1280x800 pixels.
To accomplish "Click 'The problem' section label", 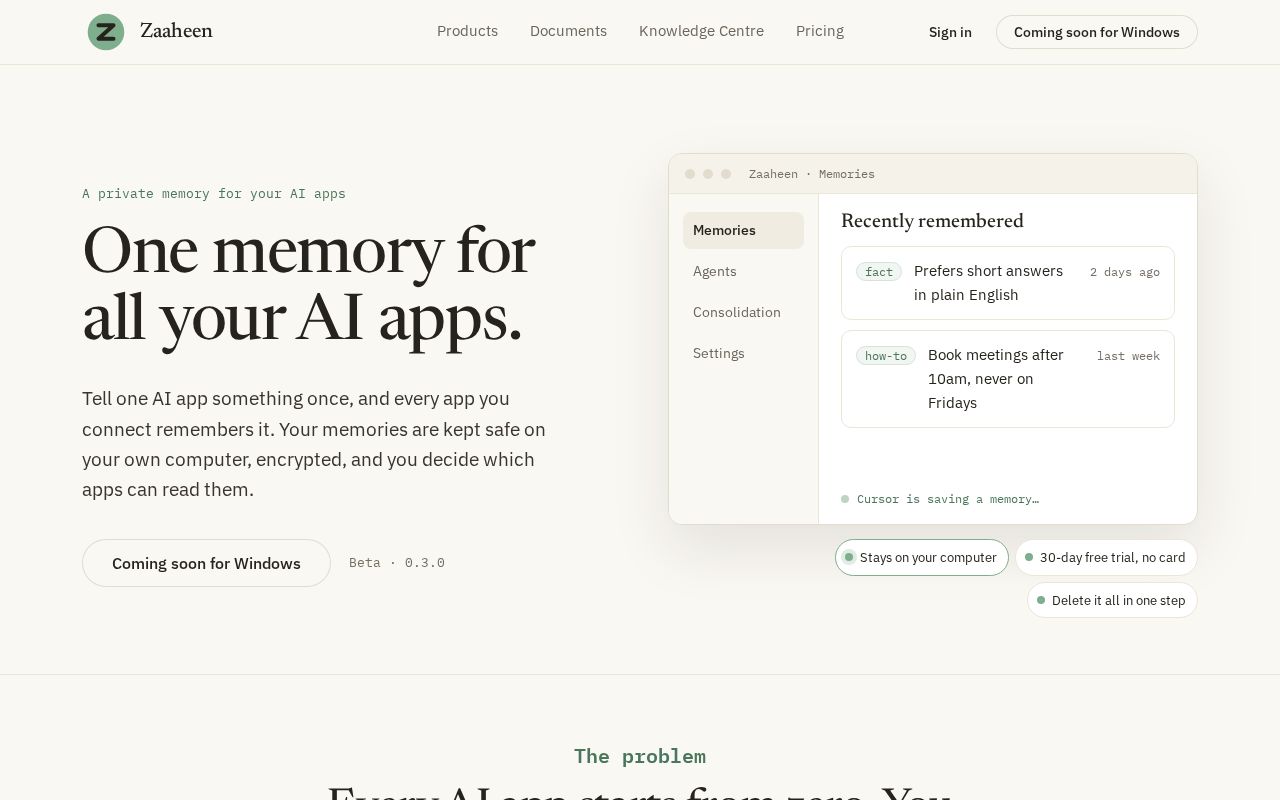I will click(x=640, y=756).
